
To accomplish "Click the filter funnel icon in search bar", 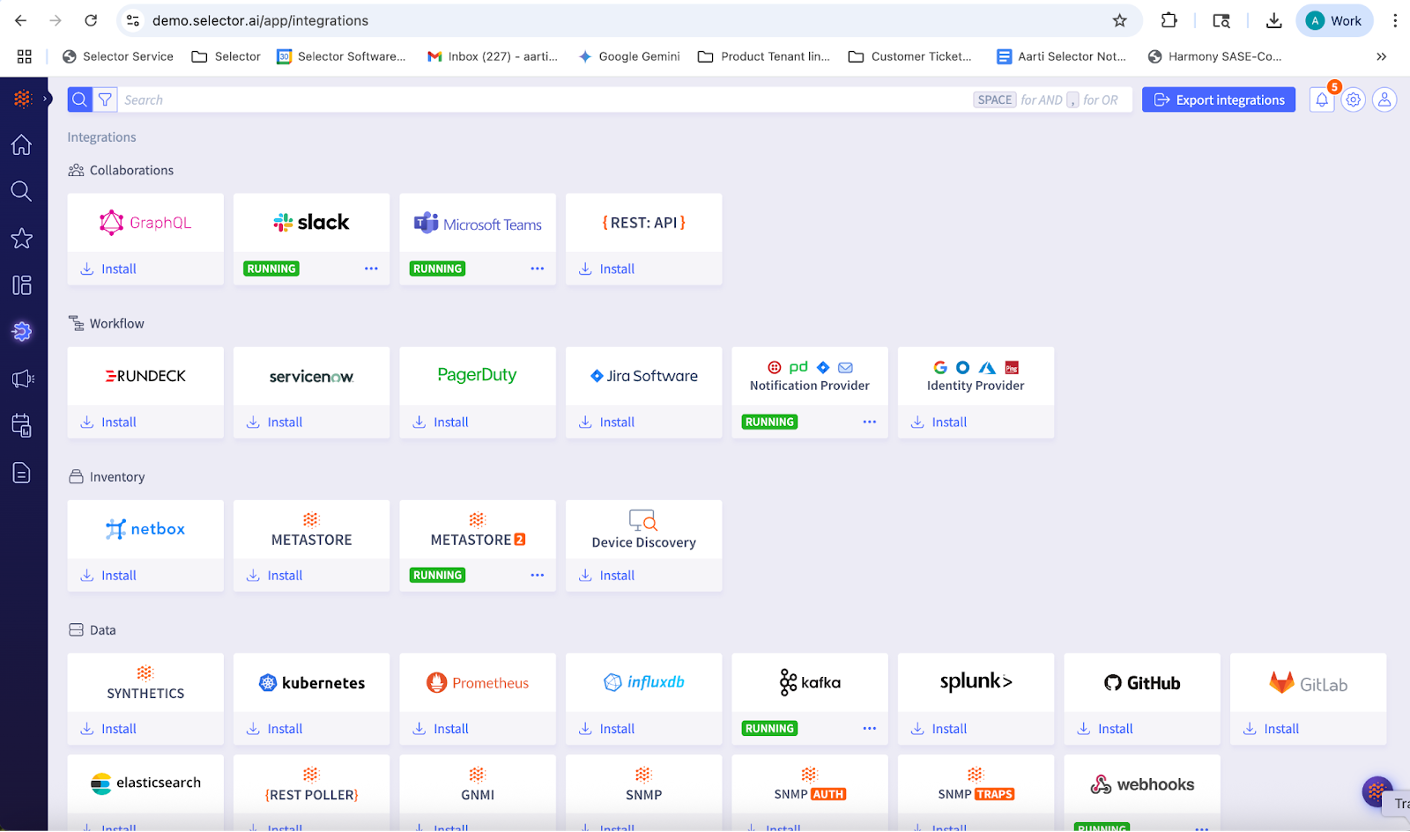I will coord(105,100).
